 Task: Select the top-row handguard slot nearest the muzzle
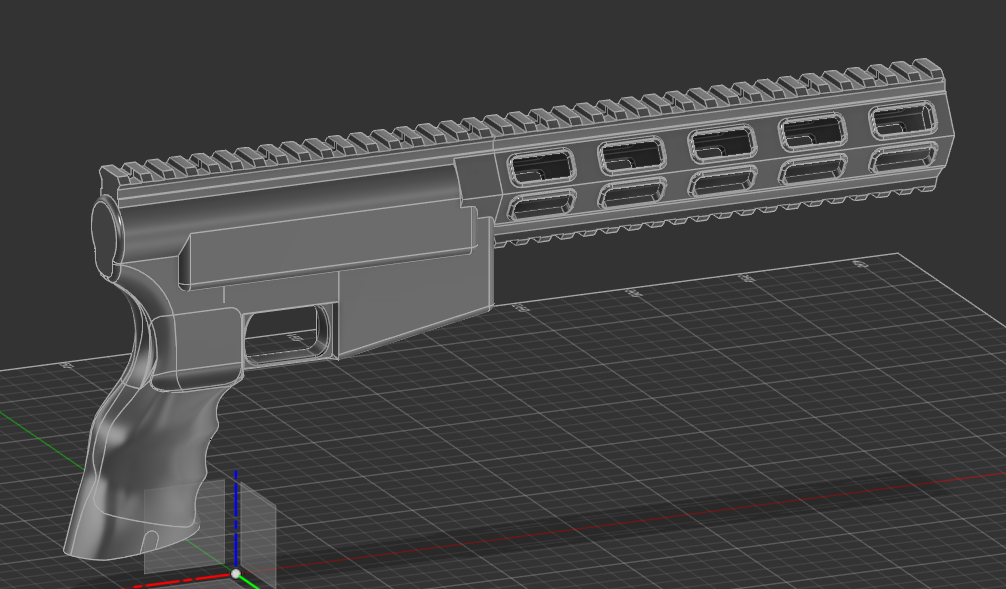903,120
